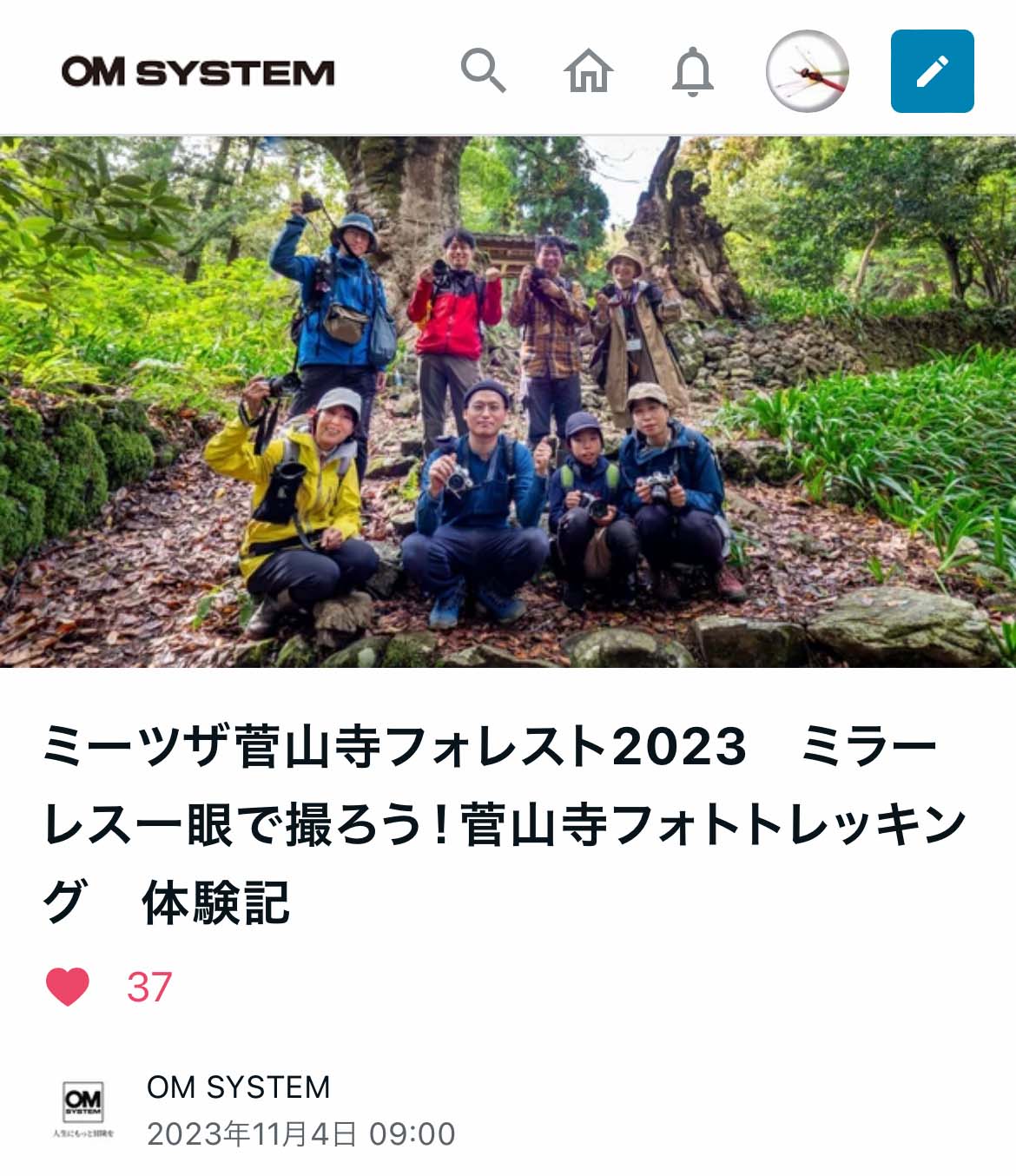The height and width of the screenshot is (1176, 1016).
Task: View the like count 37
Action: tap(149, 987)
